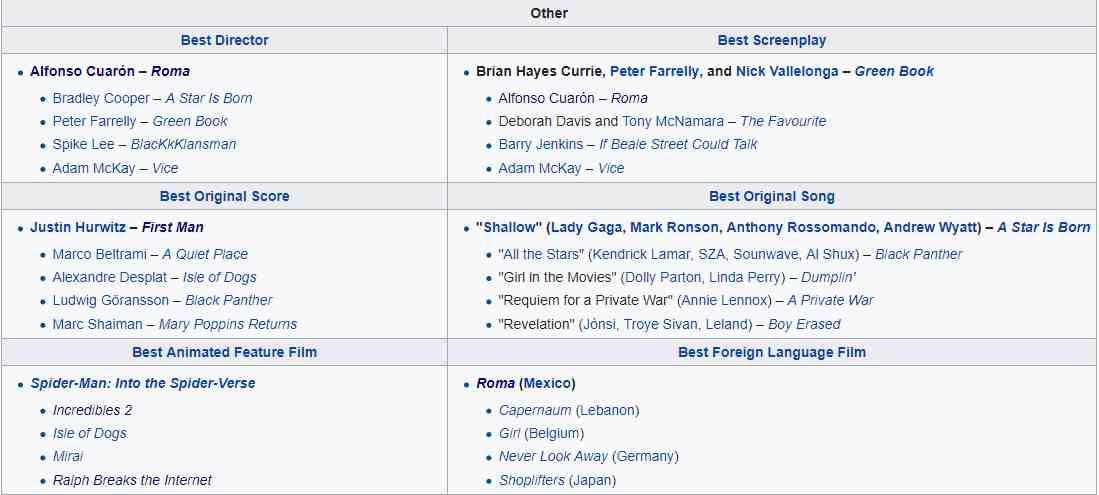Open the Best Foreign Language Film header
The width and height of the screenshot is (1099, 495).
pos(772,352)
